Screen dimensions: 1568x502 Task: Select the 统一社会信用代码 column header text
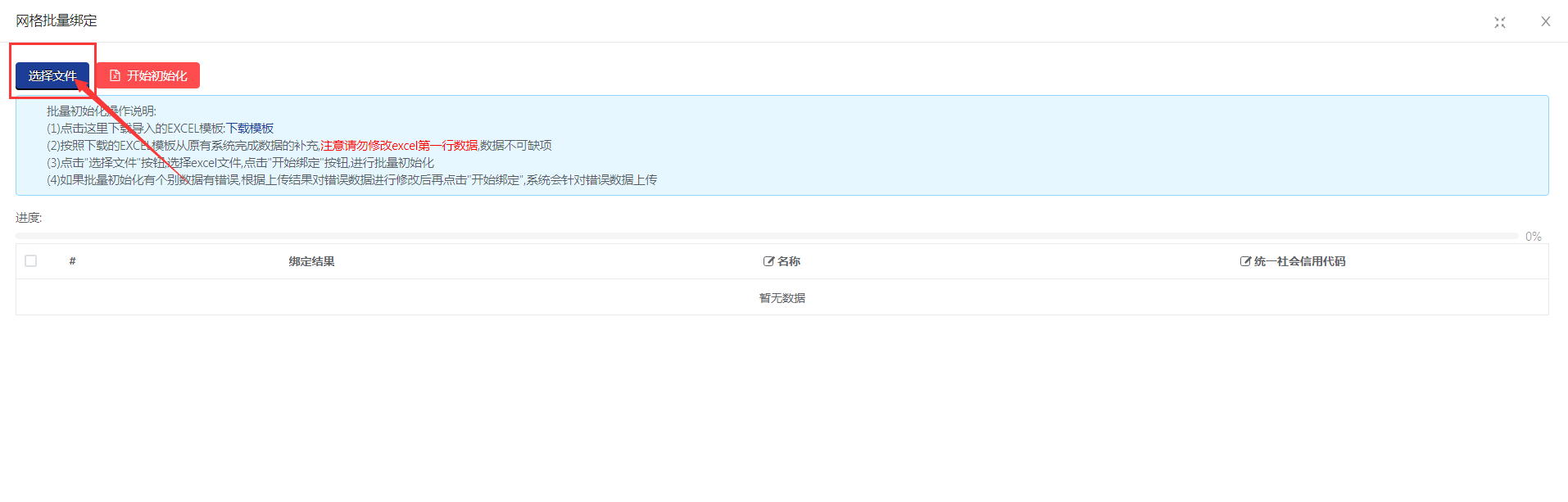pos(1299,261)
